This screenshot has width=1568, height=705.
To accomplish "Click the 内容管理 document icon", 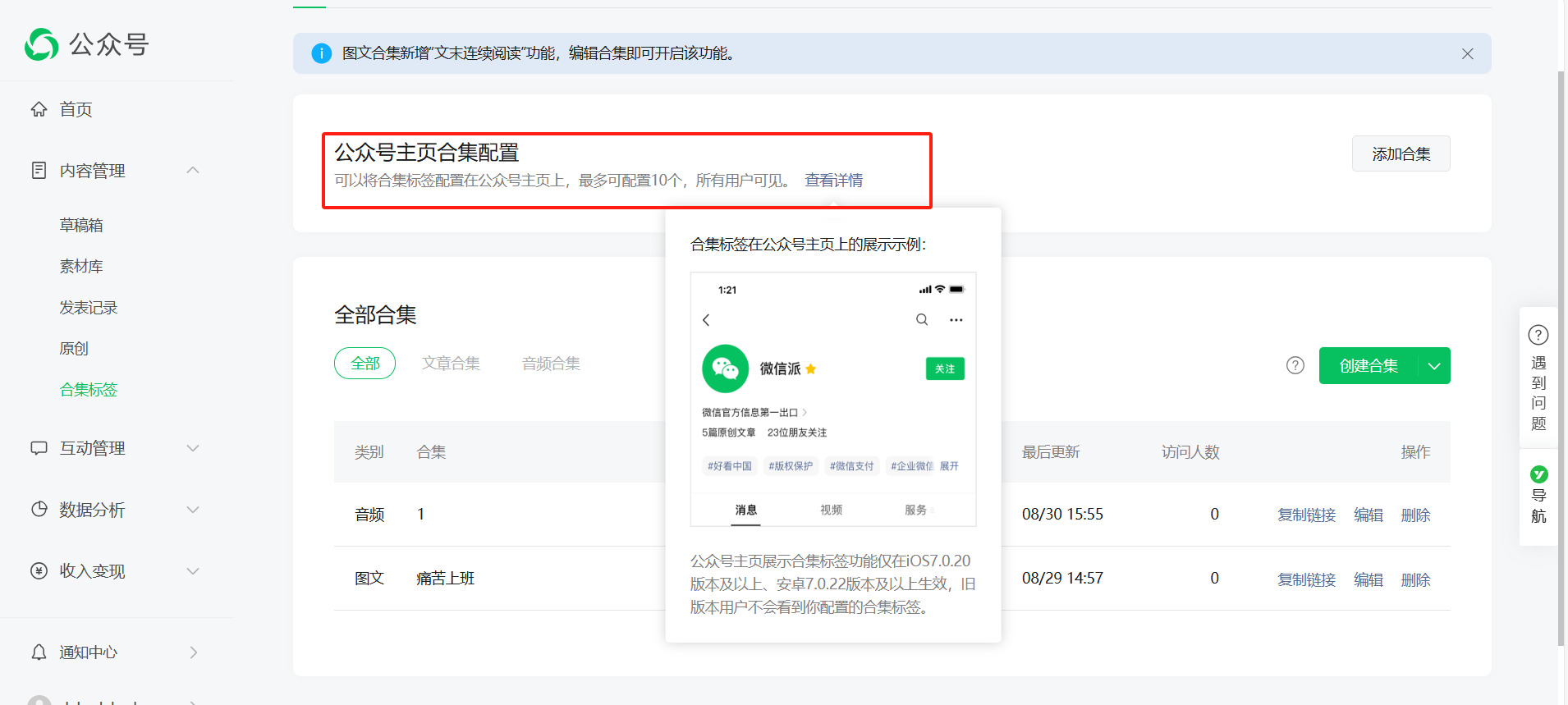I will 39,170.
